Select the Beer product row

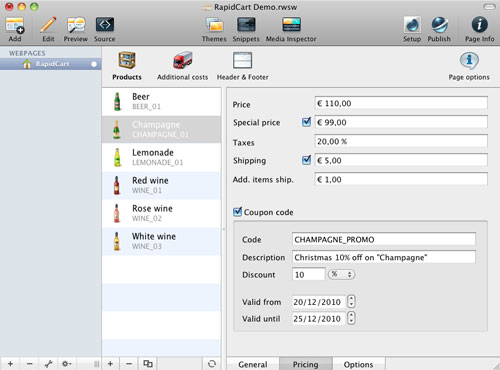[161, 102]
